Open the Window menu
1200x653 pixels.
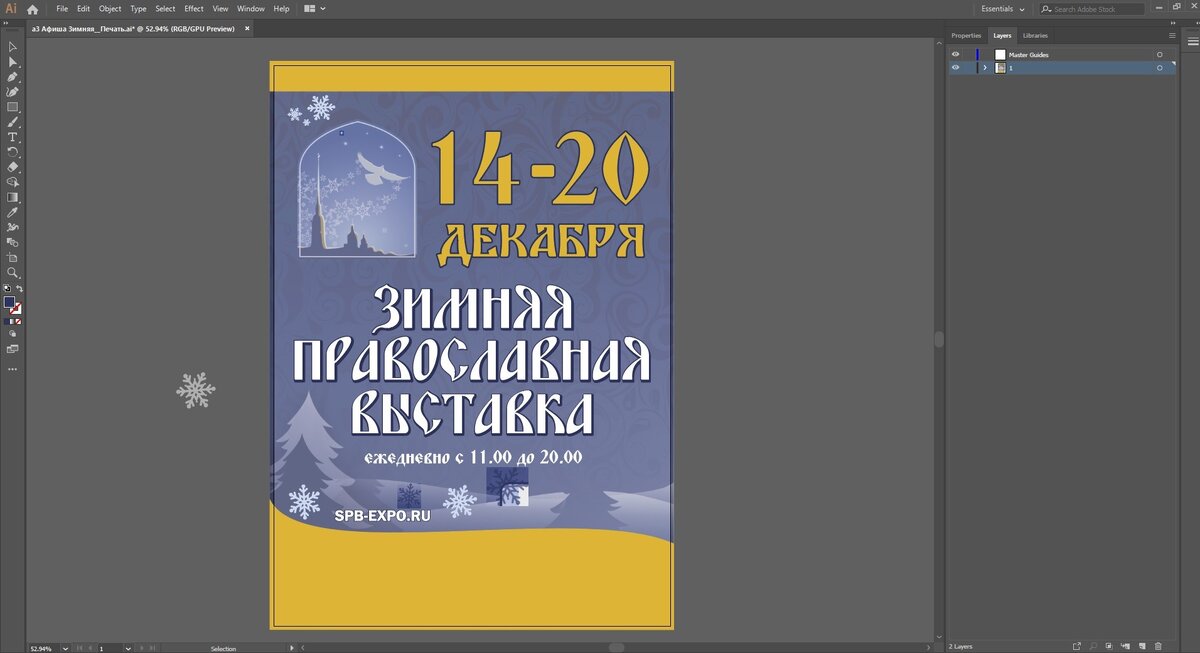[x=251, y=8]
